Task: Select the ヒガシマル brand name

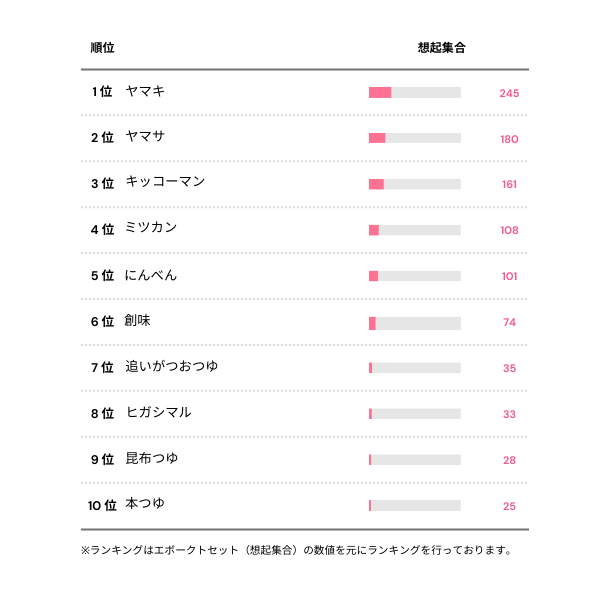Action: pyautogui.click(x=158, y=413)
